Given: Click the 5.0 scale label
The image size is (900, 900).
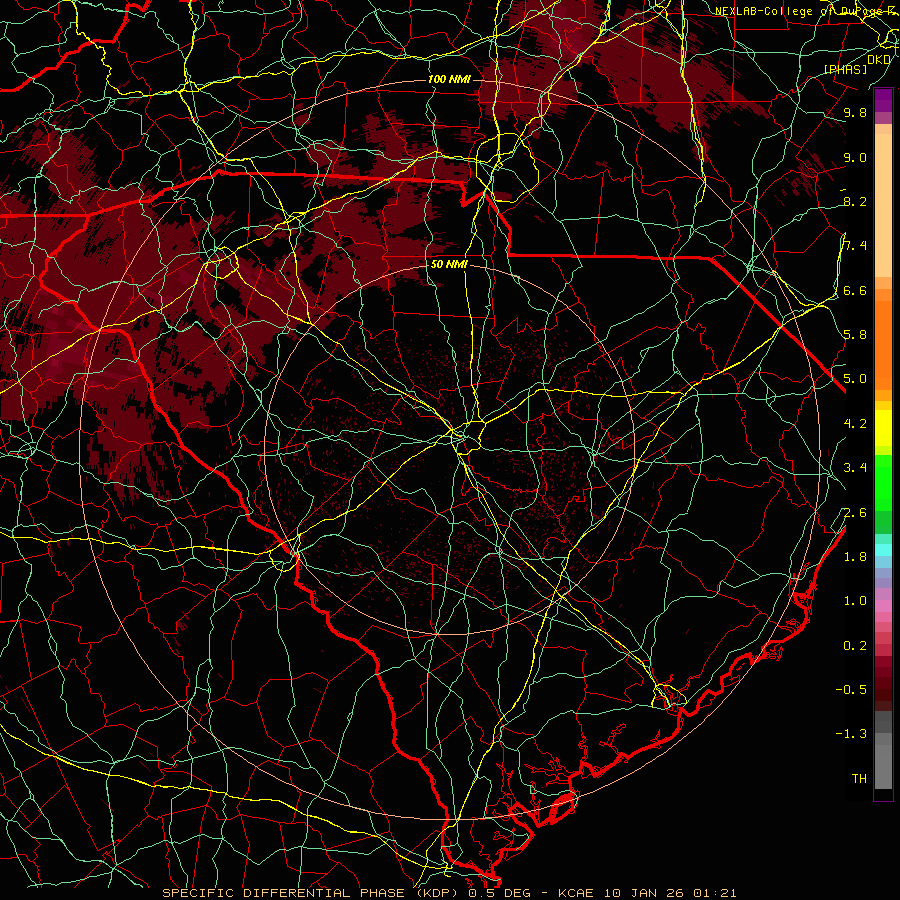Looking at the screenshot, I should (x=855, y=379).
